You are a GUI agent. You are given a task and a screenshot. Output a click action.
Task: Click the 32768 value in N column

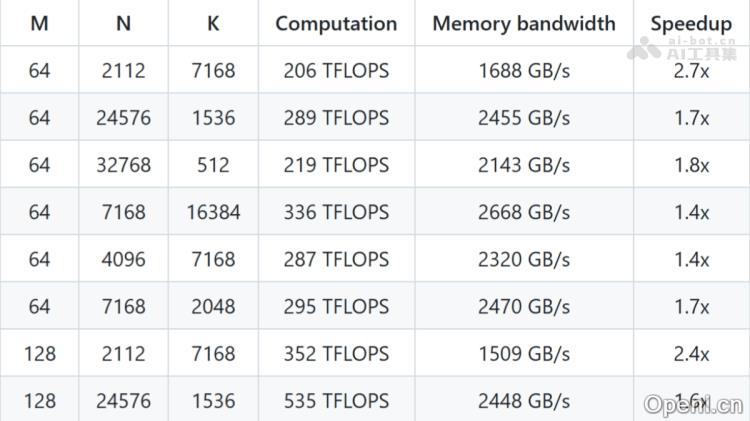click(x=123, y=165)
